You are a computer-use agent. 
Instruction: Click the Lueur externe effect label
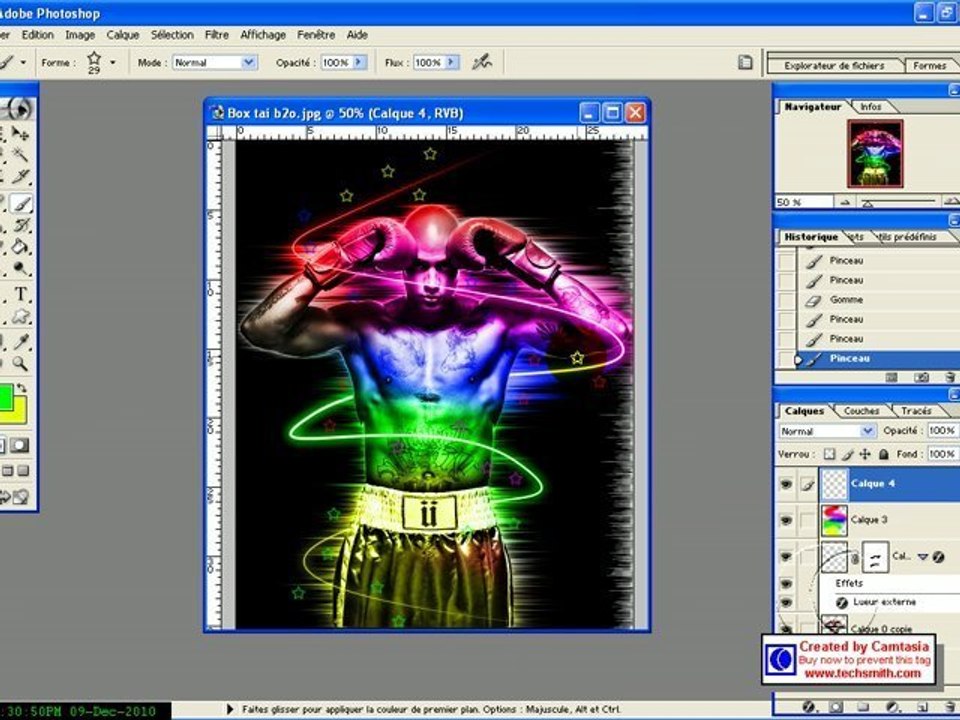click(885, 602)
